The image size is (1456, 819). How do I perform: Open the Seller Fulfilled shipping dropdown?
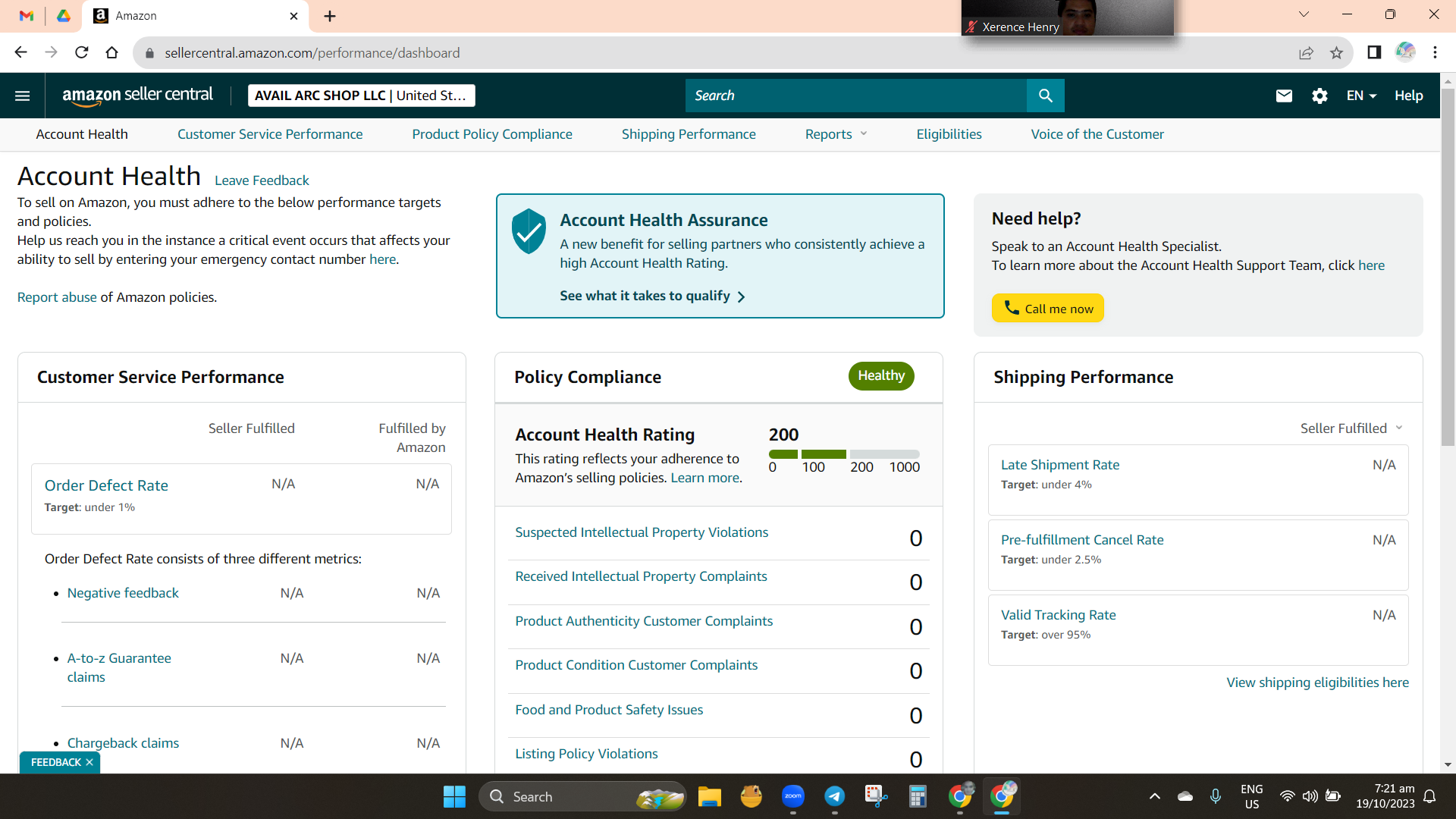click(1351, 428)
